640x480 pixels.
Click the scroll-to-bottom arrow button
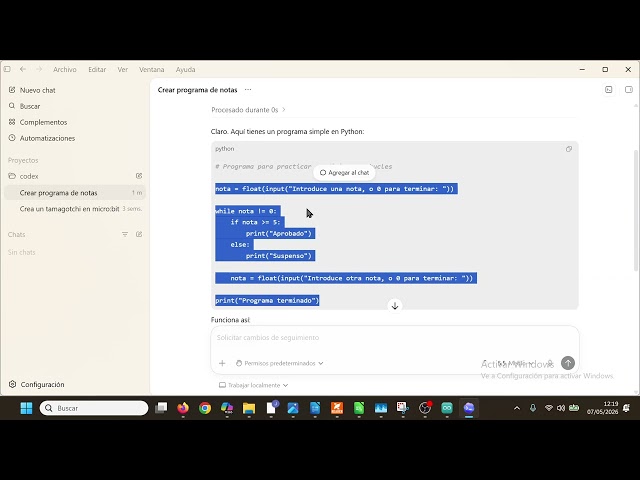point(395,306)
